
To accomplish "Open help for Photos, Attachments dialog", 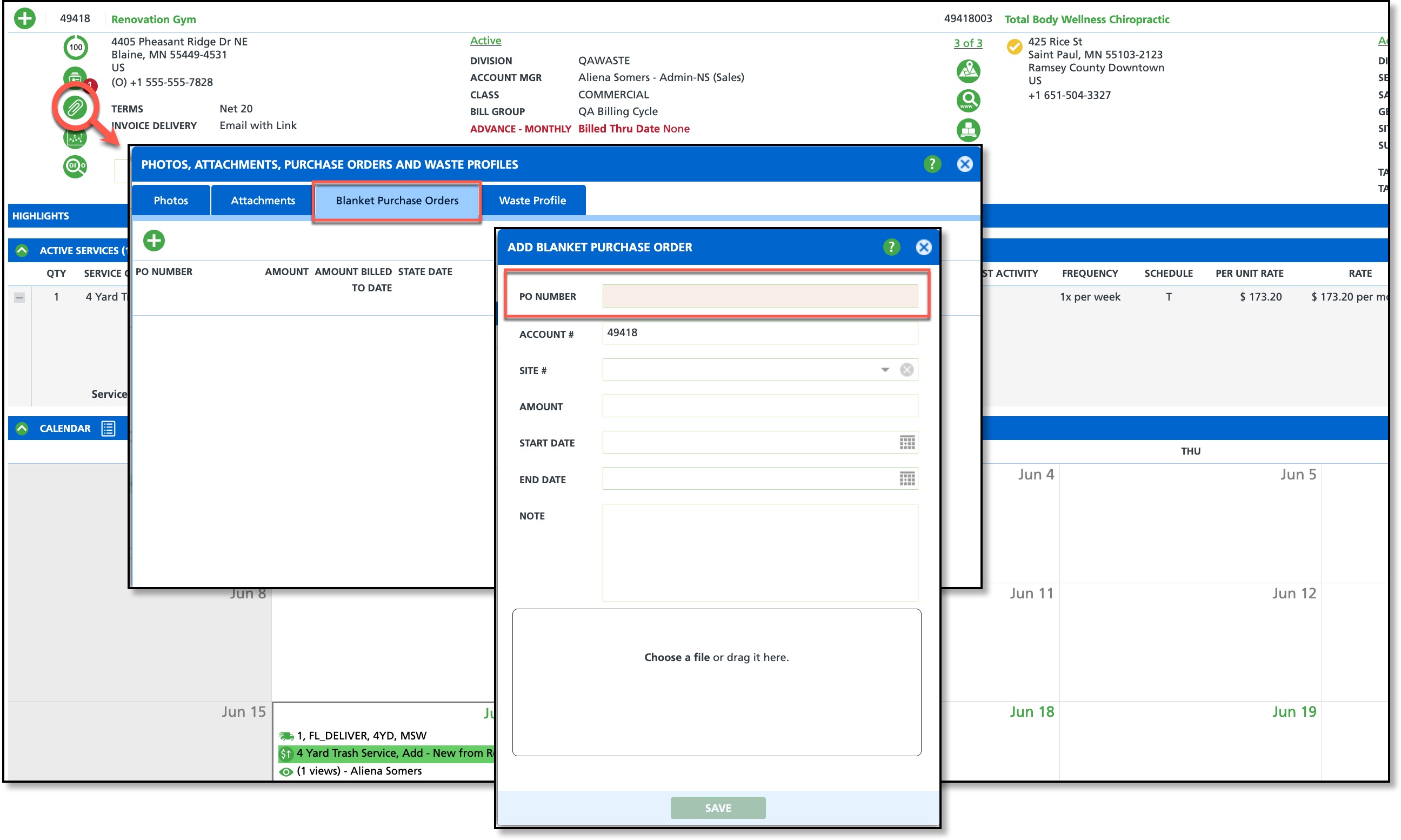I will (x=932, y=164).
